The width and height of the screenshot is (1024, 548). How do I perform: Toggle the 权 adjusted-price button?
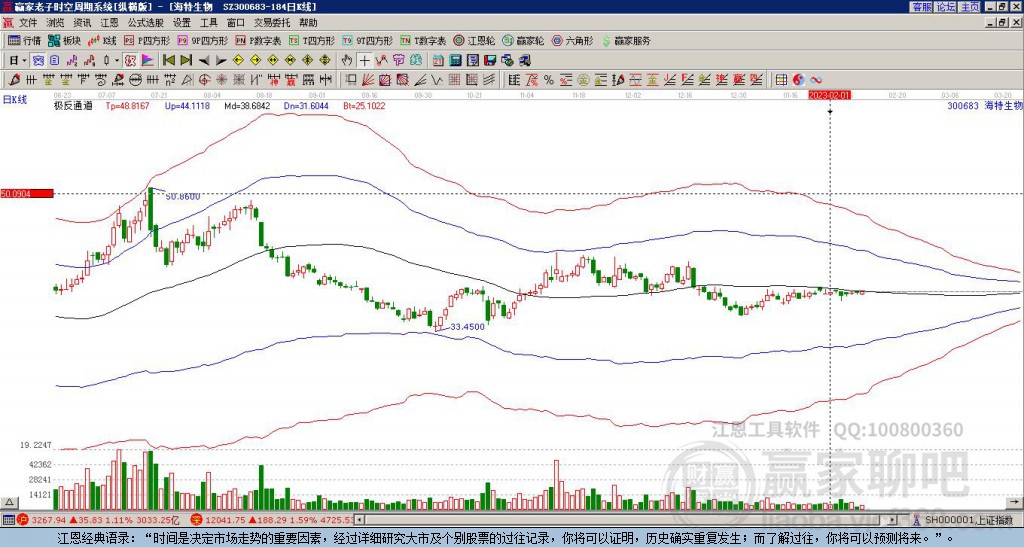130,60
